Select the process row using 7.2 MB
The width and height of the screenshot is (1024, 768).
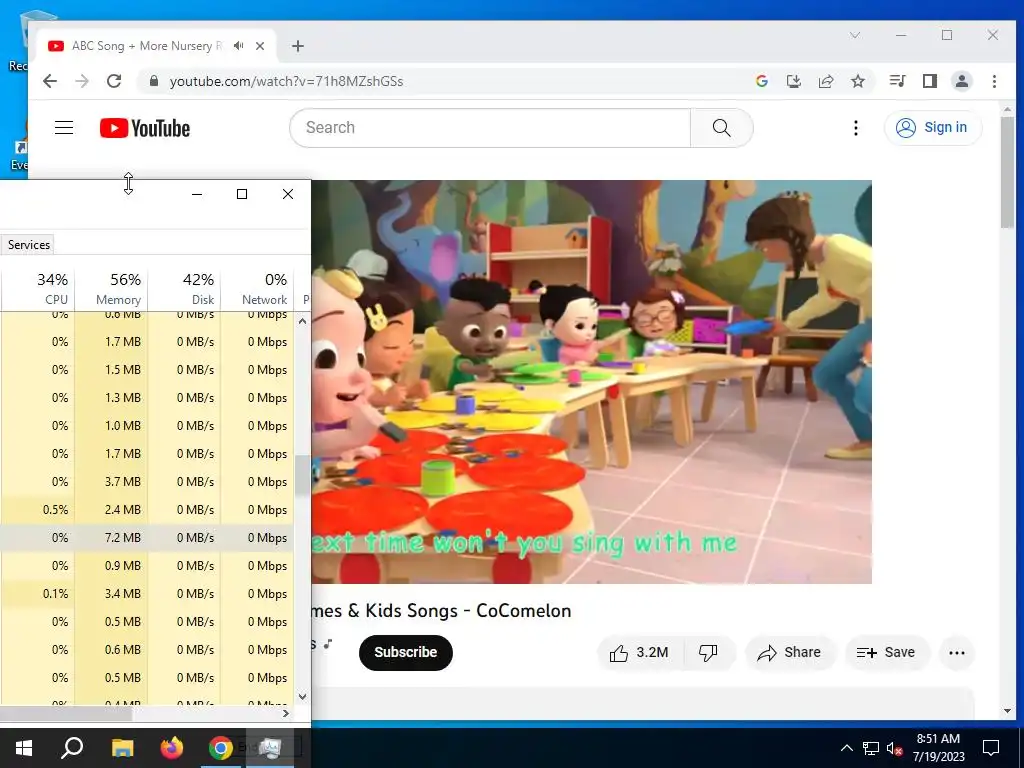pos(147,537)
